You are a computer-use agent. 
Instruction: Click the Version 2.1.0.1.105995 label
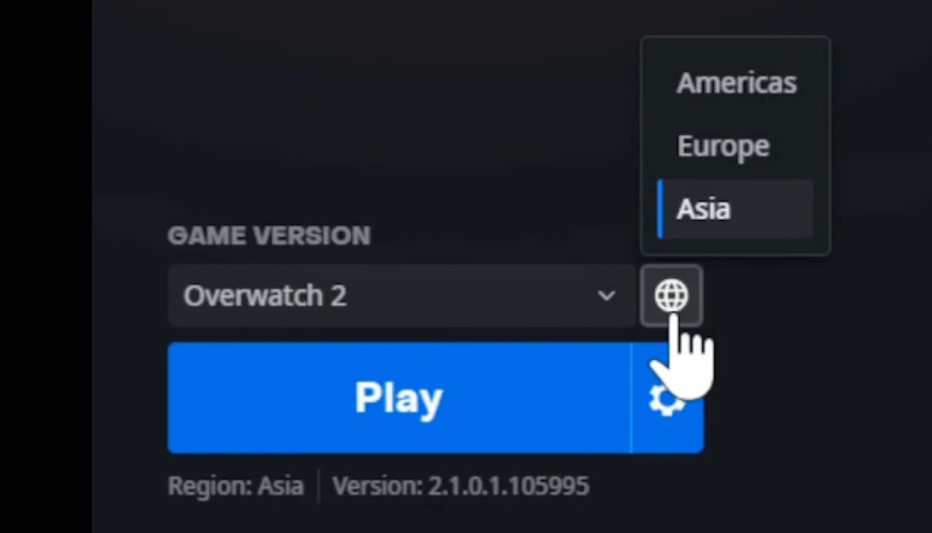tap(461, 486)
